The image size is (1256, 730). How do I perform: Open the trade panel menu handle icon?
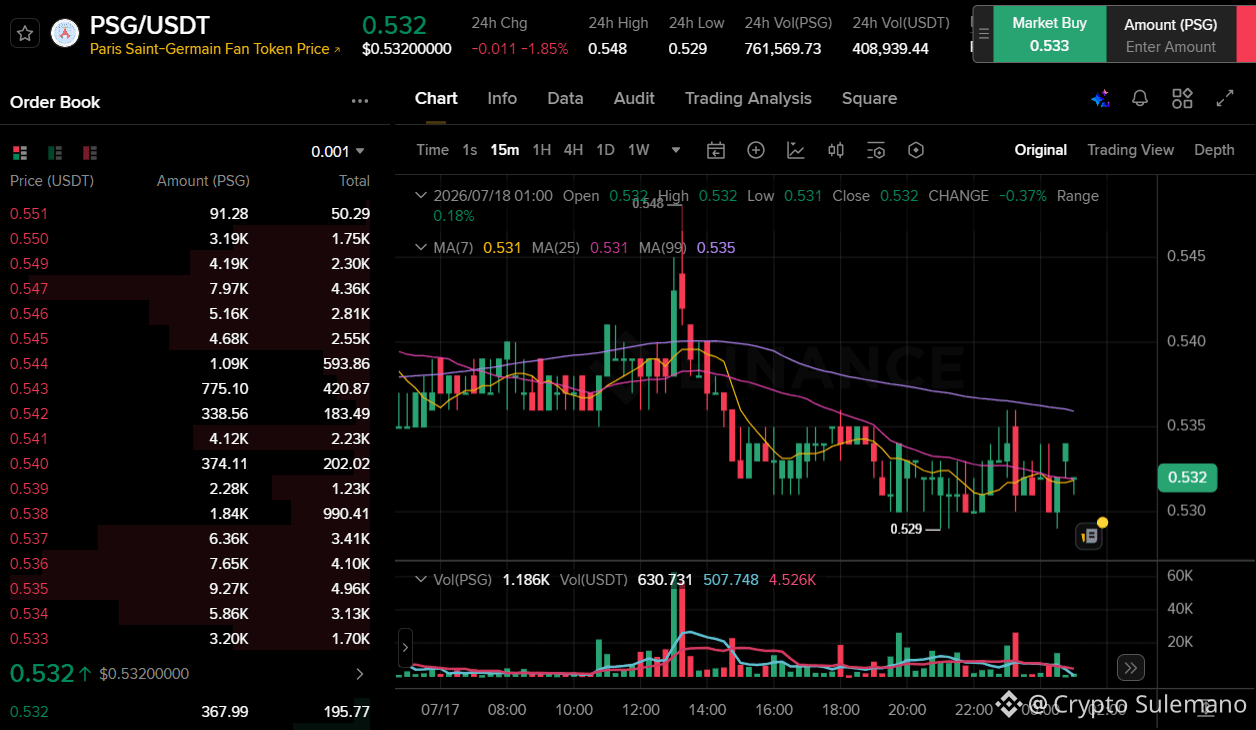(983, 34)
